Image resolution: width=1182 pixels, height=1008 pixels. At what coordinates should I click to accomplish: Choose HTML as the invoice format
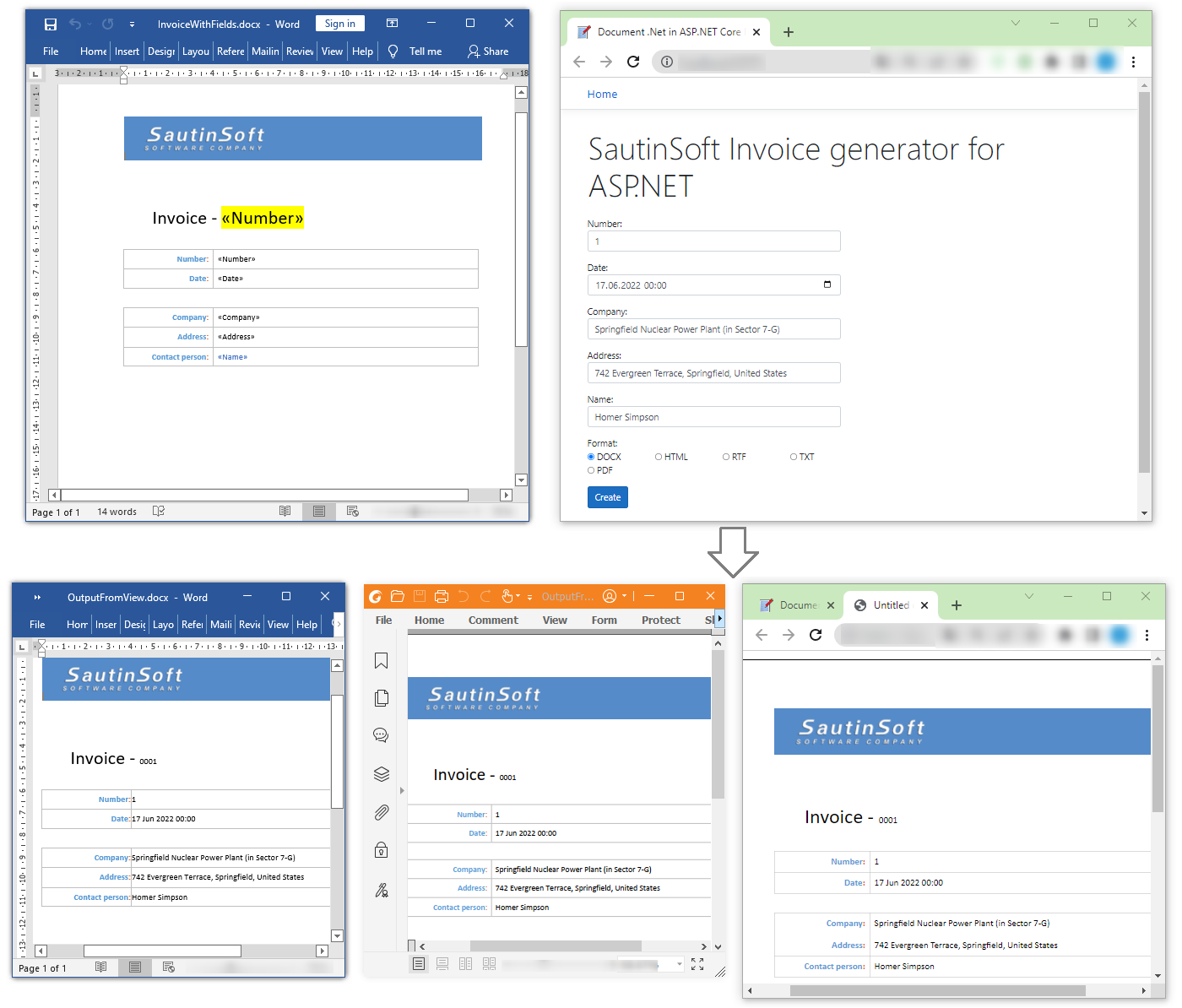coord(659,456)
